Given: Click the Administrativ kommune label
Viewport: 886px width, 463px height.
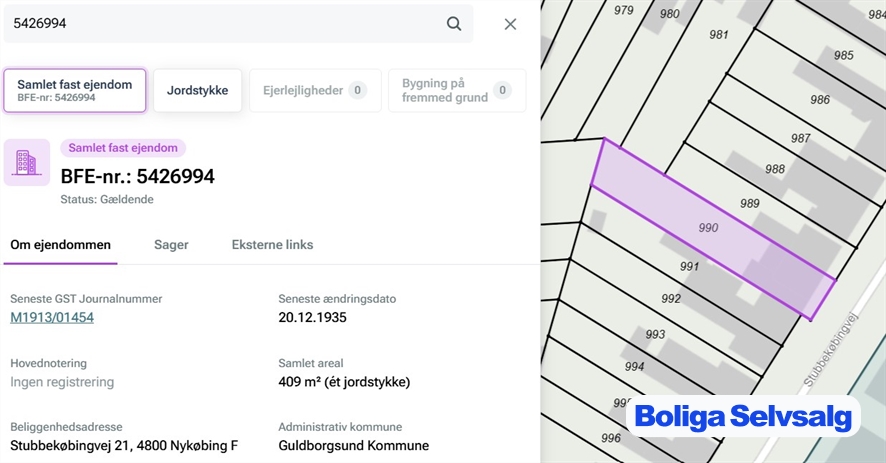Looking at the screenshot, I should pos(340,427).
